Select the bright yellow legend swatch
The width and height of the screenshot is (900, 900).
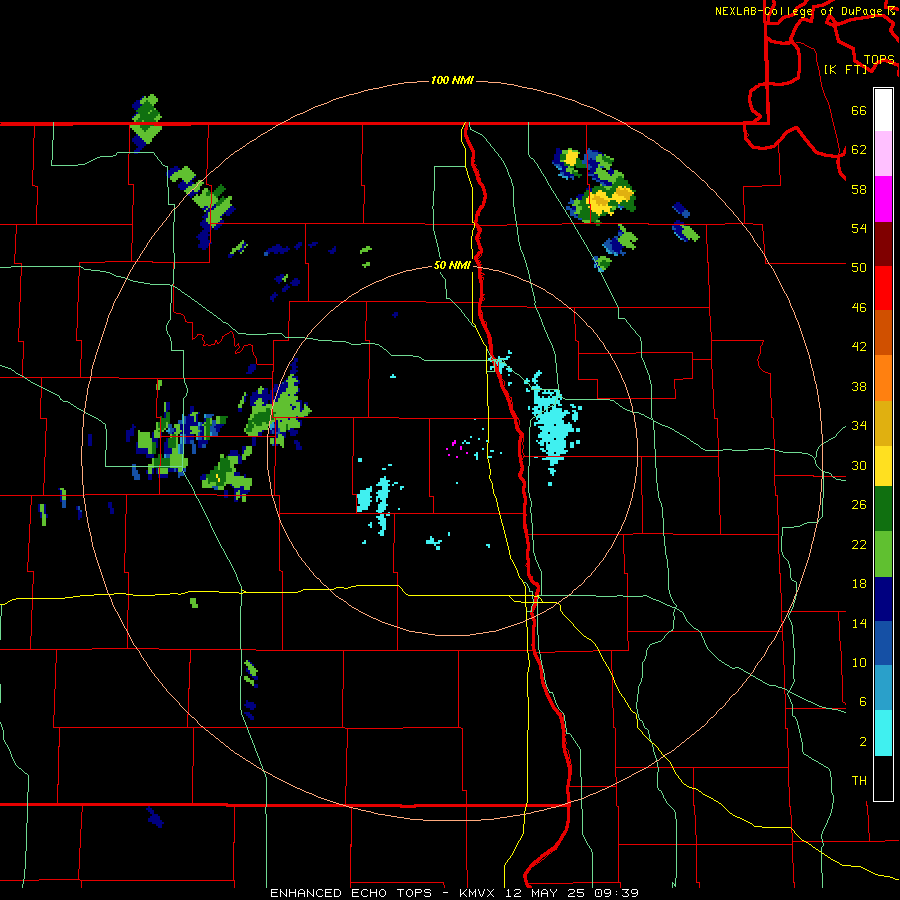(883, 466)
